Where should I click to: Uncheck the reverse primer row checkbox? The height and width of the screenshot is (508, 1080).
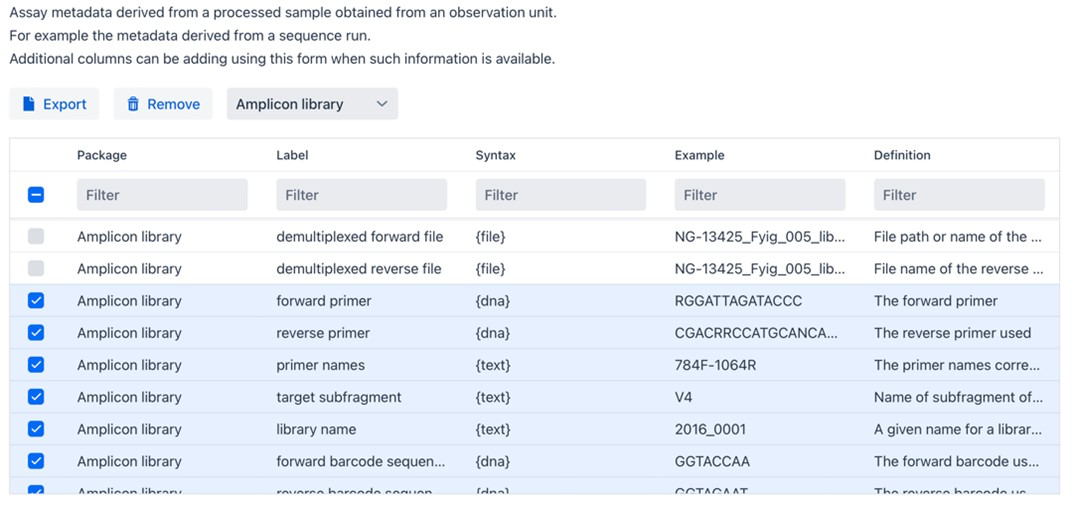36,333
